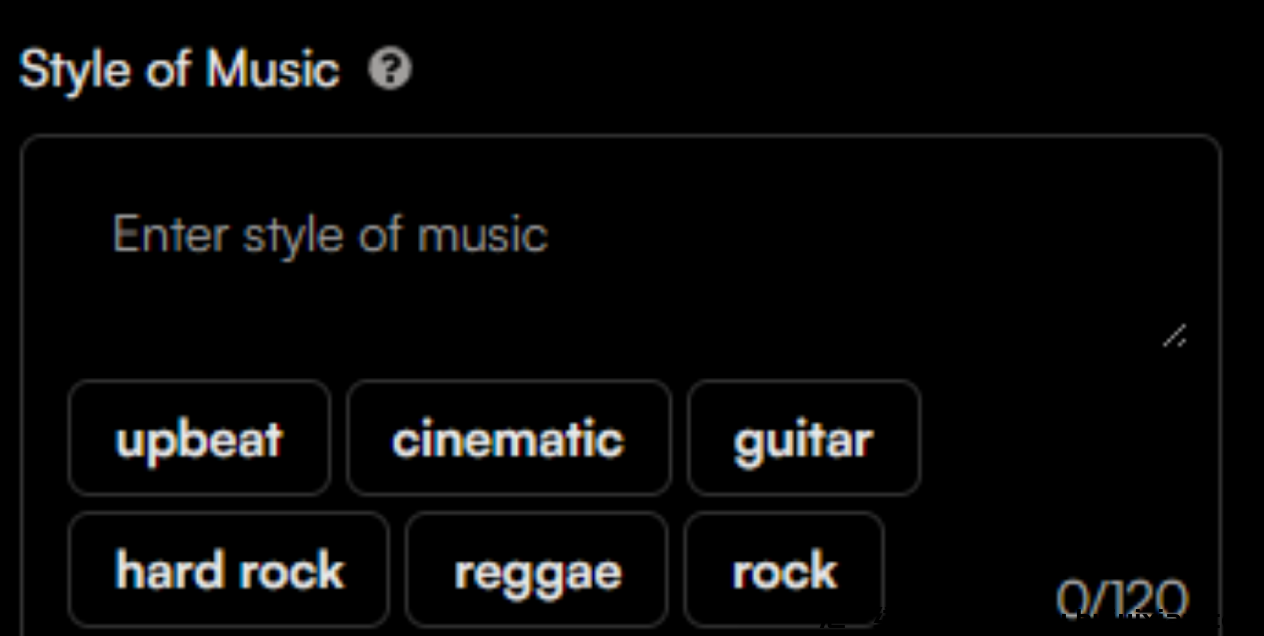This screenshot has width=1264, height=636.
Task: Click the text area resize handle
Action: pyautogui.click(x=1175, y=337)
